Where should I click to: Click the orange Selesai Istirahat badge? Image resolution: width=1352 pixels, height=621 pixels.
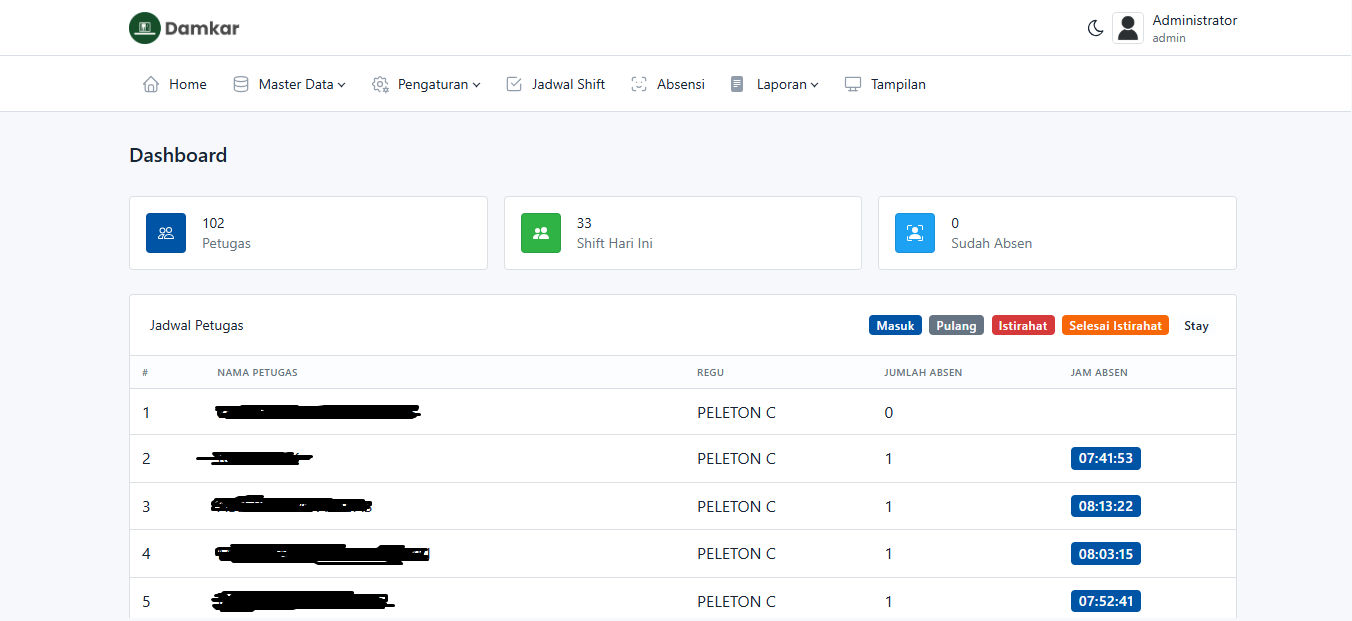click(x=1115, y=326)
